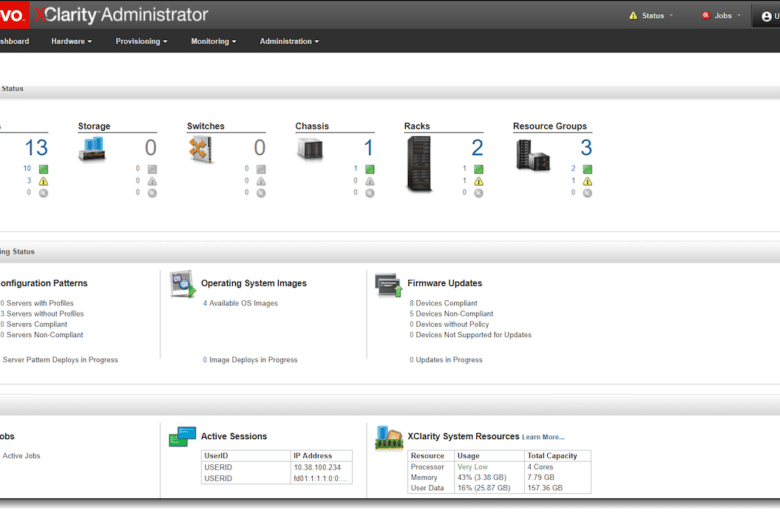Click green status icon beside count 10
780x516 pixels.
point(43,169)
